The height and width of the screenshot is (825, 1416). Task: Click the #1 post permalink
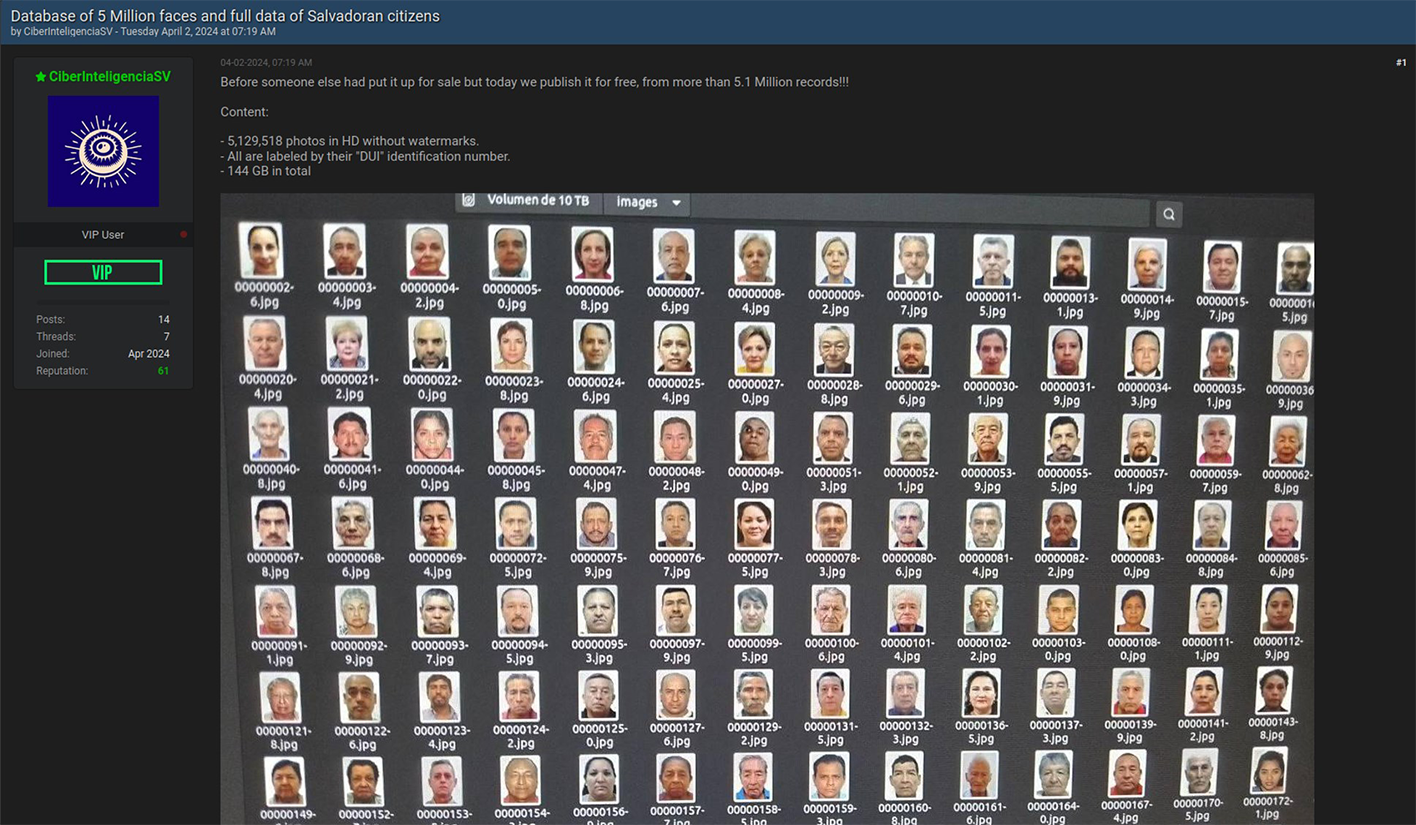[x=1401, y=62]
